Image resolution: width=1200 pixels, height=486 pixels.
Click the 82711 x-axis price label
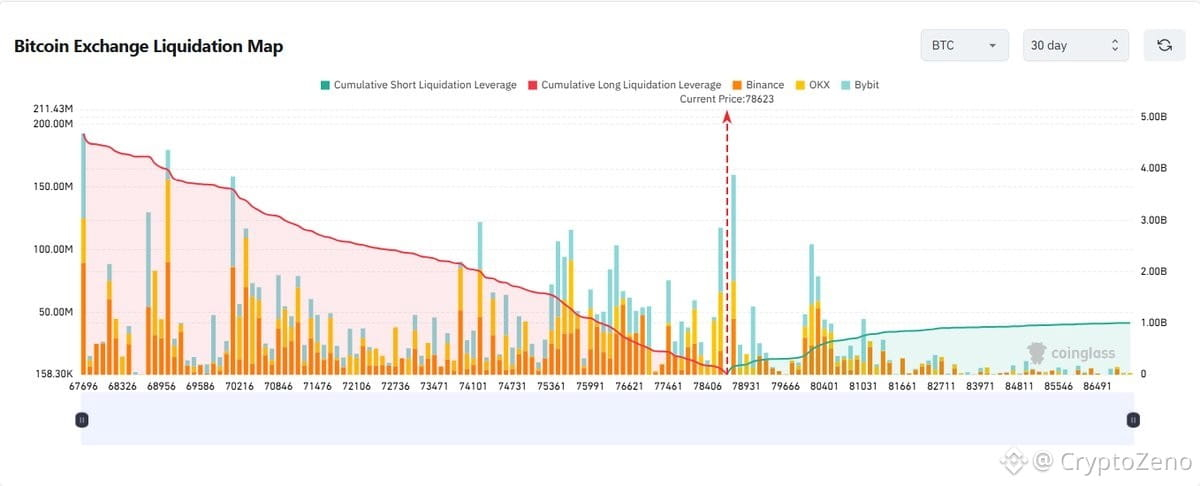pos(942,385)
